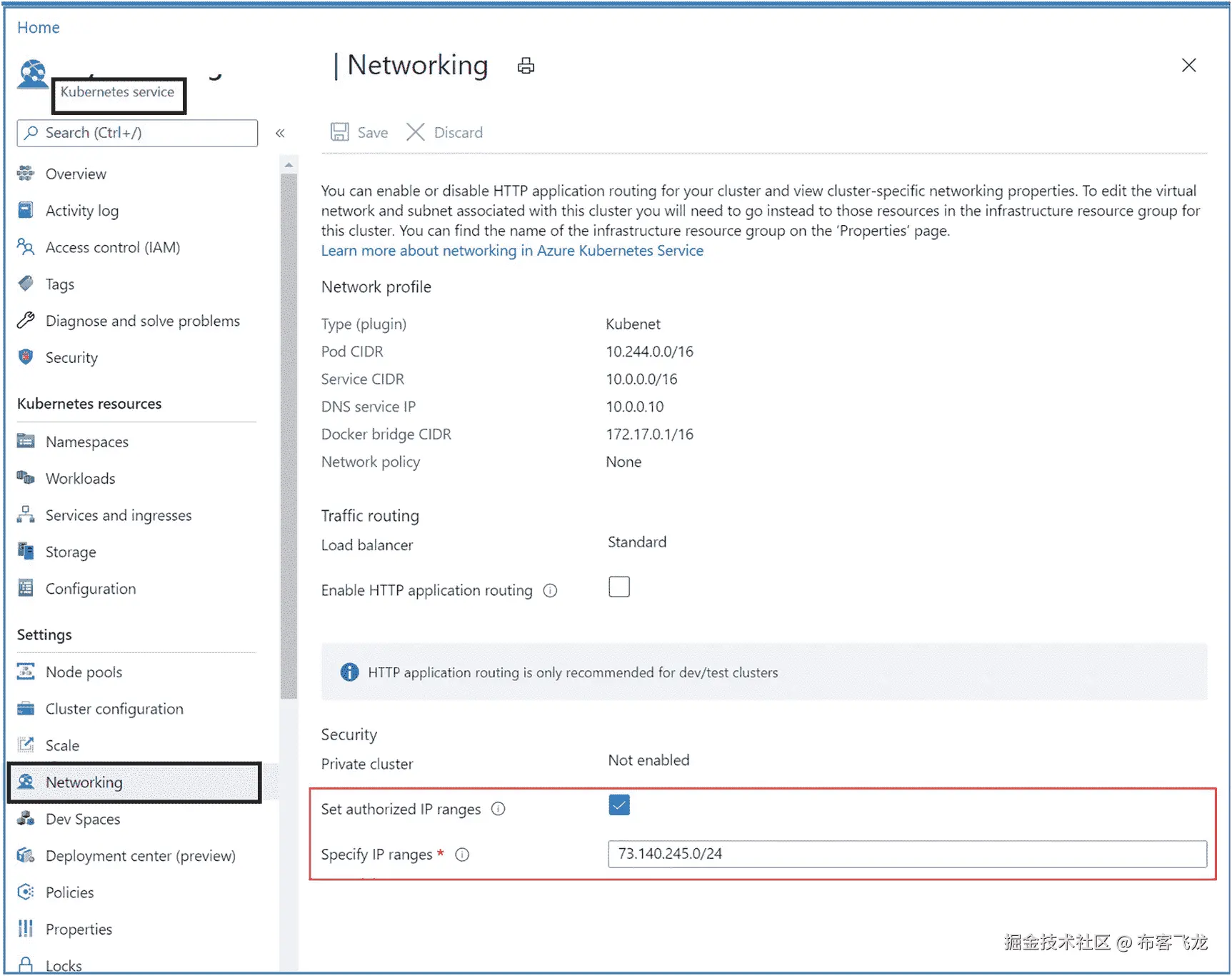Enable the HTTP application routing checkbox
Screen dimensions: 1232x976
(x=619, y=587)
